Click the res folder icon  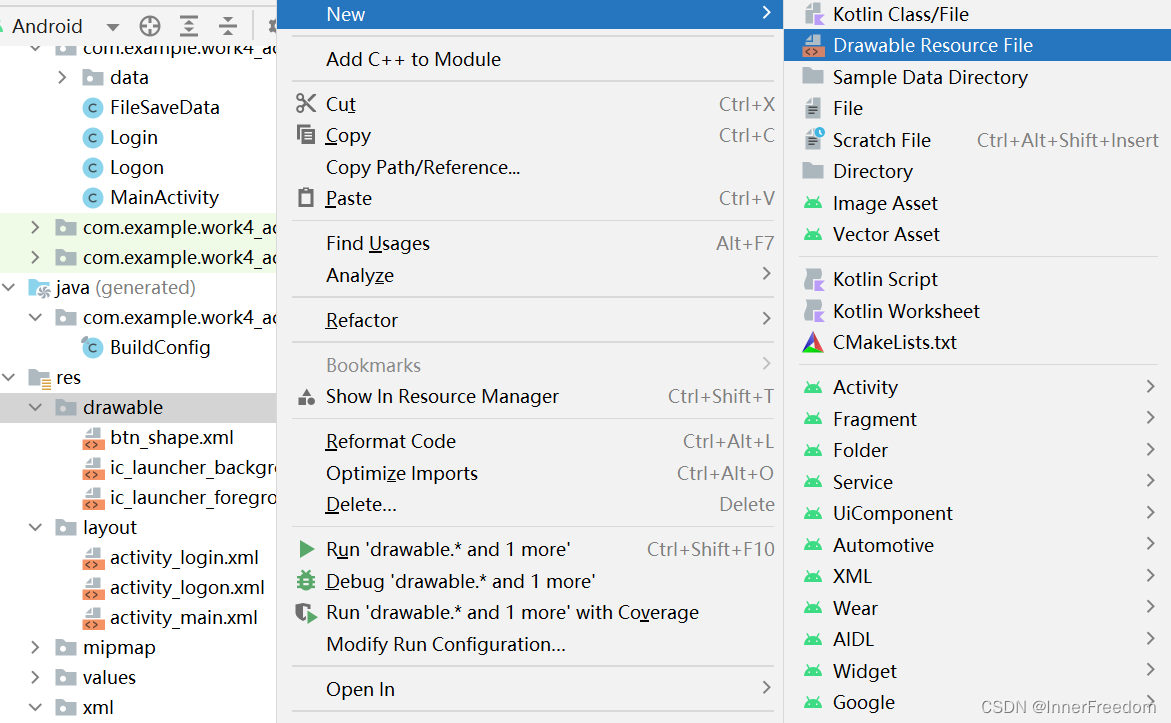pyautogui.click(x=40, y=378)
